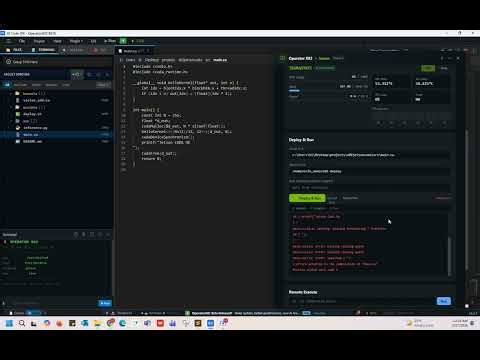Screen dimensions: 480x360
Task: Click the last icon in explorer header
Action: [107, 74]
